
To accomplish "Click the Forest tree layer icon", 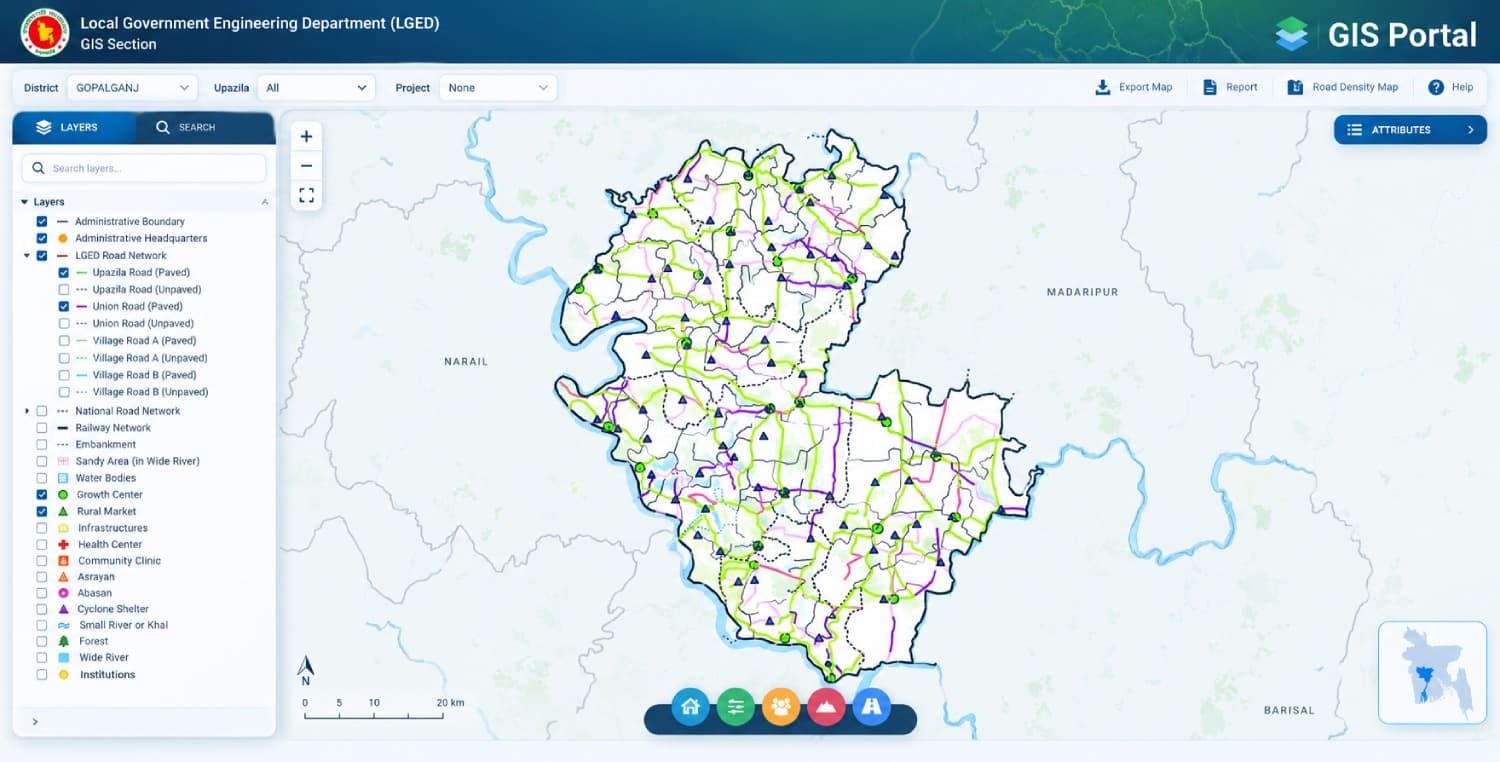I will (x=63, y=641).
